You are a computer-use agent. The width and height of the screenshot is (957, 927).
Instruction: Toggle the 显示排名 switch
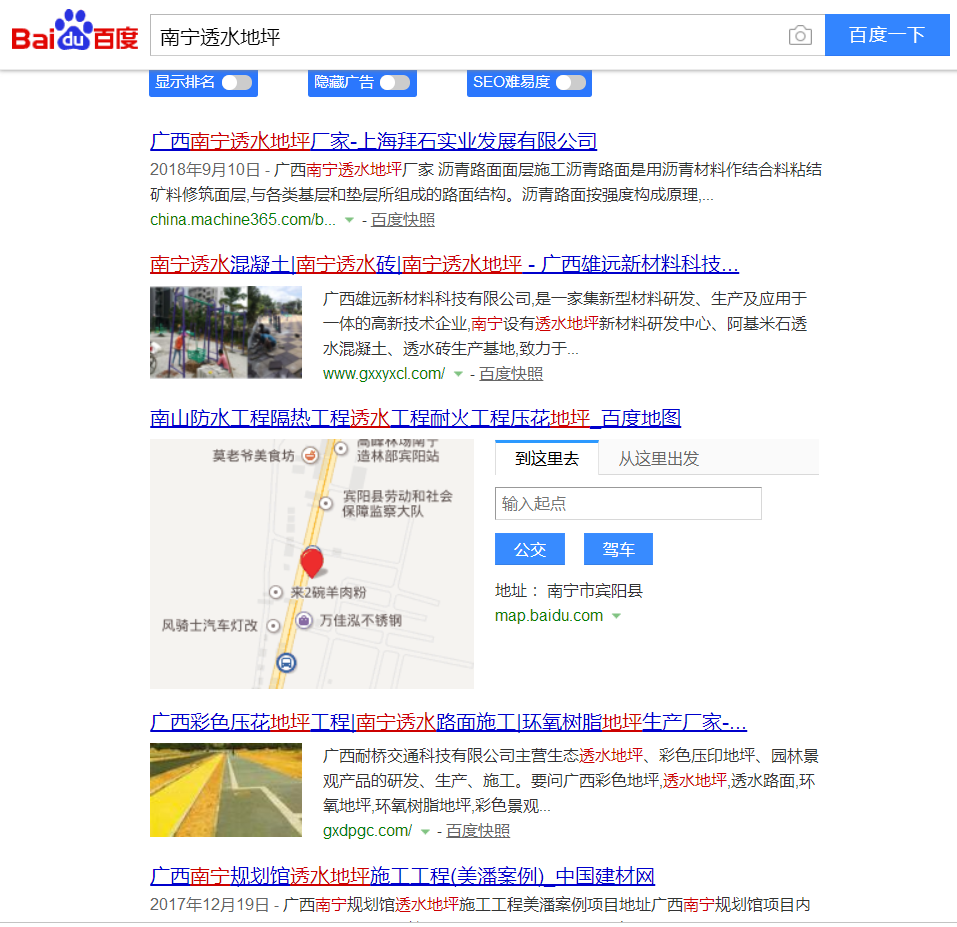click(237, 82)
